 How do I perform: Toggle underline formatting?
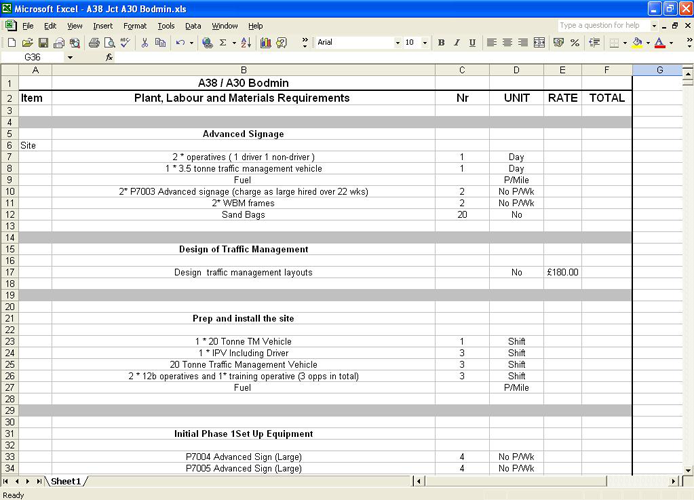tap(472, 42)
